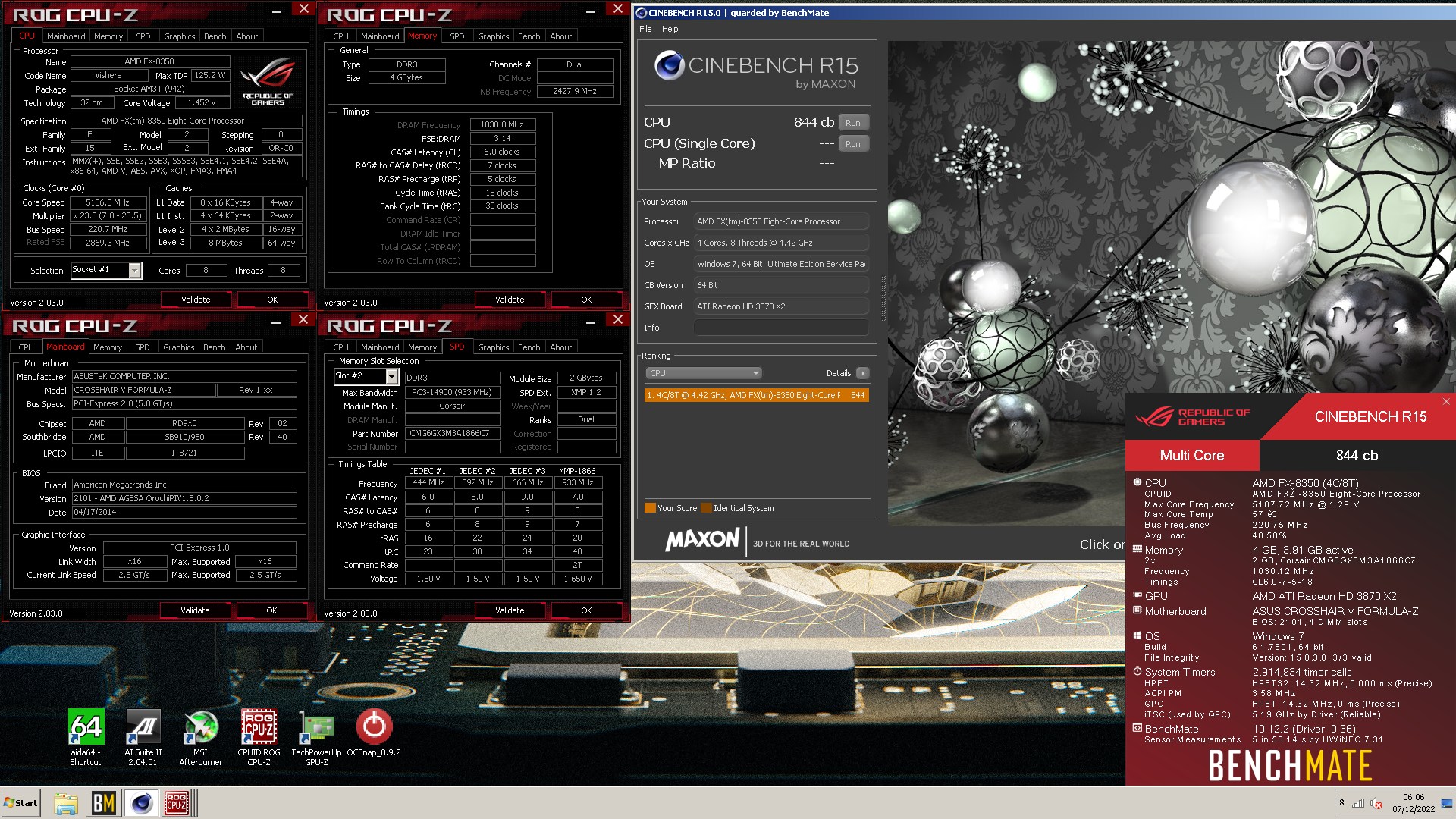Click the network icon in system tray

pos(1358,803)
